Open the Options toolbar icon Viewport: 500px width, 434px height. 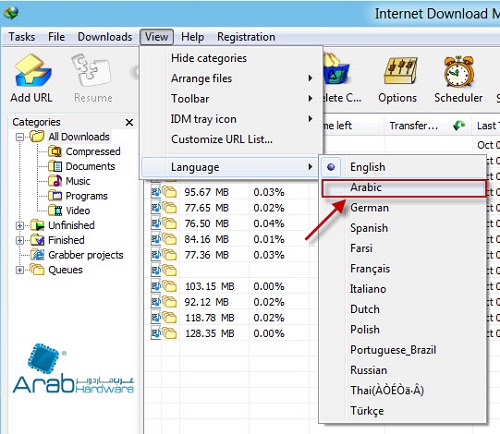400,70
